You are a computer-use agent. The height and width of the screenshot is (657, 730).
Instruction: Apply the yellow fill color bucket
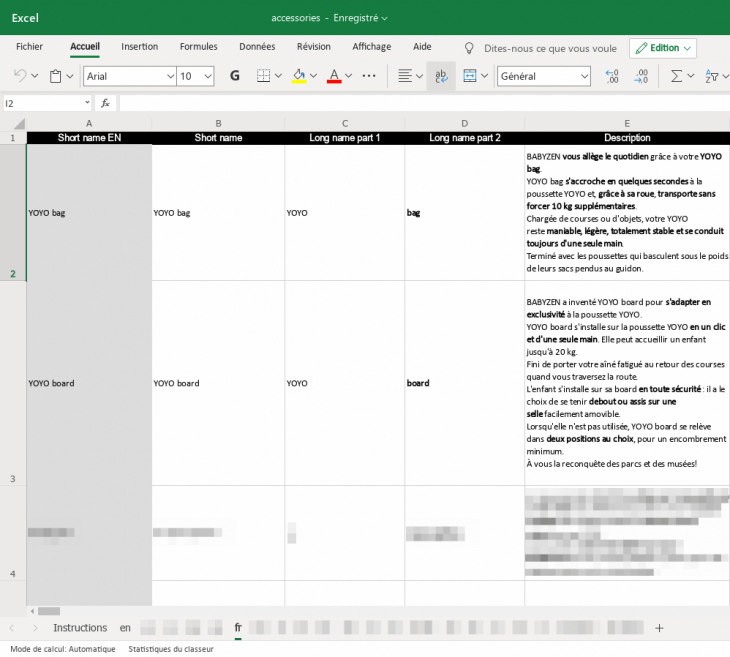point(299,75)
